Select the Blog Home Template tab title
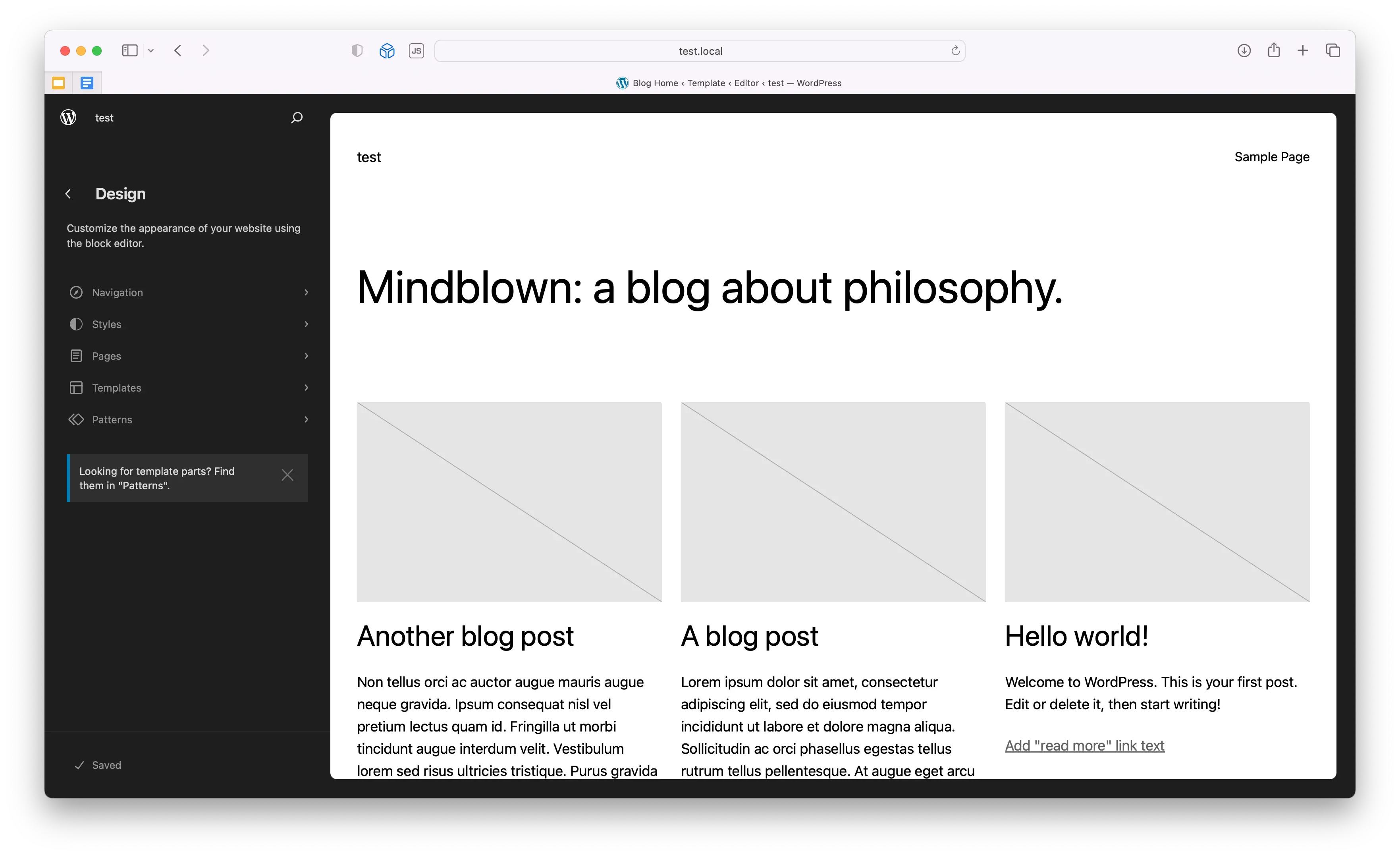The image size is (1400, 857). coord(729,83)
